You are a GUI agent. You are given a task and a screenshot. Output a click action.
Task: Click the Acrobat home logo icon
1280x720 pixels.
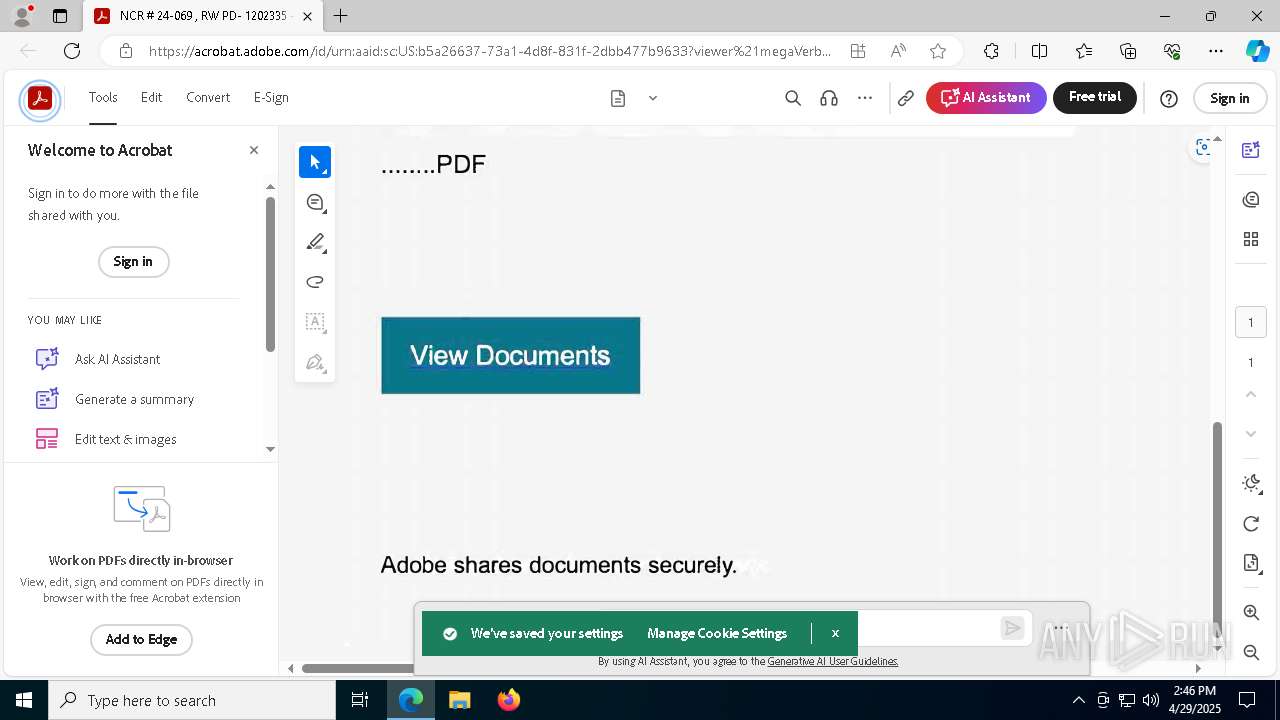40,99
